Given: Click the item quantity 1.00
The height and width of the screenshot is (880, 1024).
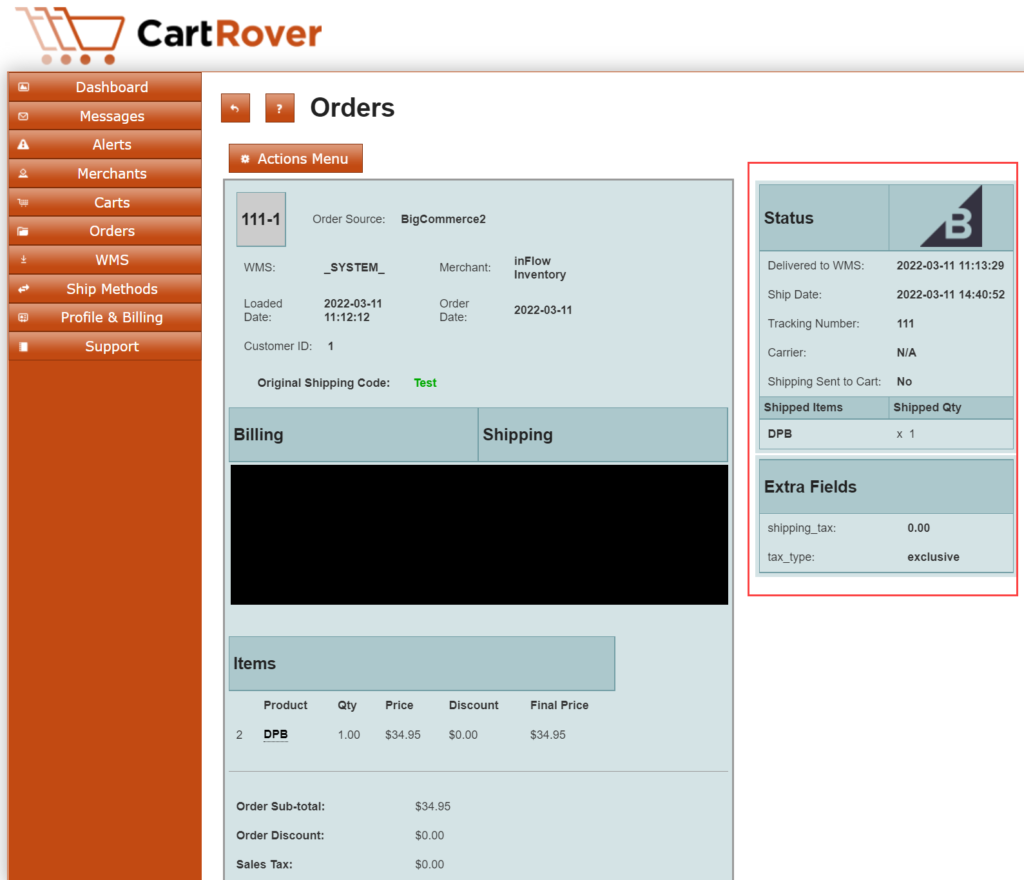Looking at the screenshot, I should (349, 735).
